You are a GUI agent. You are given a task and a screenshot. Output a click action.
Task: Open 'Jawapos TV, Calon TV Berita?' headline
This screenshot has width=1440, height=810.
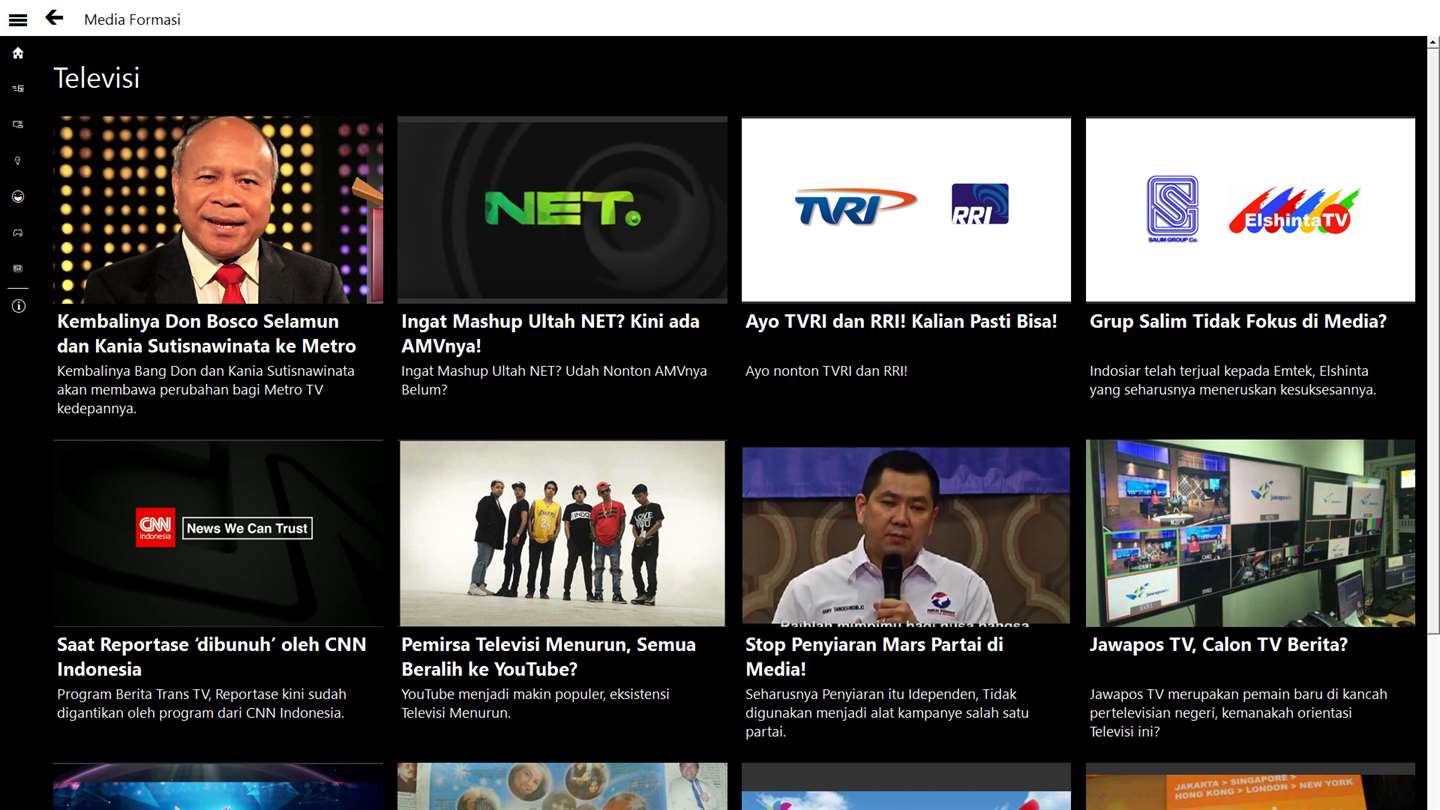coord(1218,645)
